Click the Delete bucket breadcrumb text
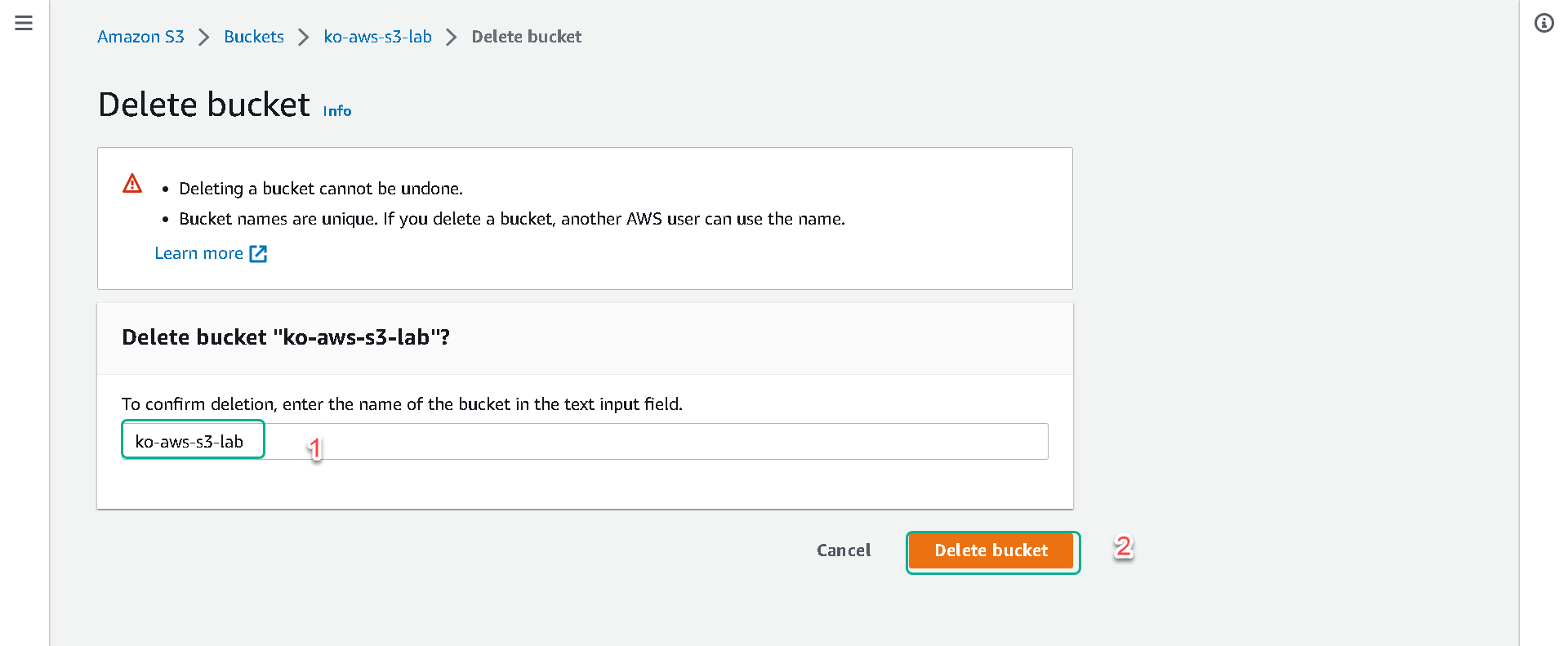The height and width of the screenshot is (646, 1568). pos(527,37)
